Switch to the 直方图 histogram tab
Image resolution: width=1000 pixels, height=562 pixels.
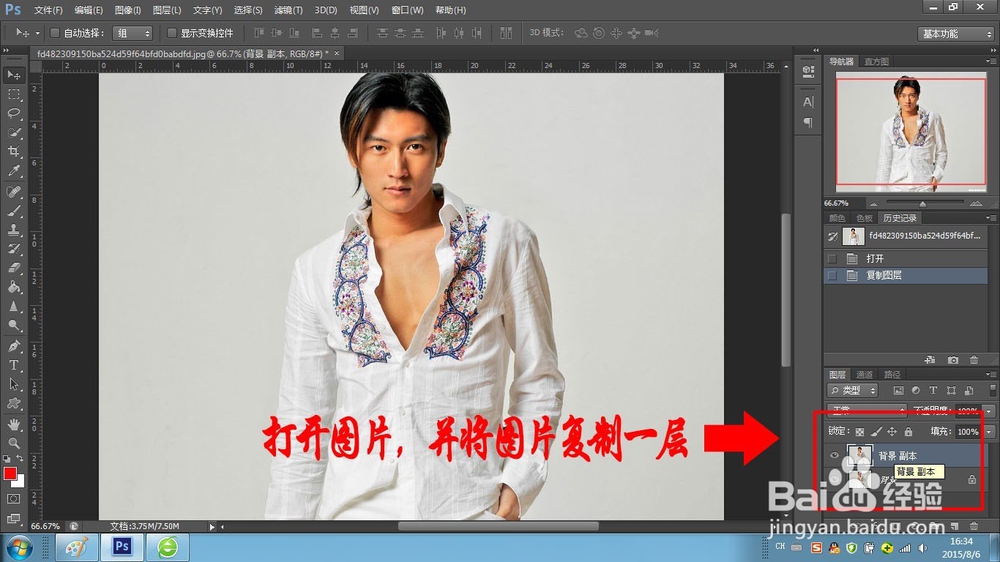tap(876, 61)
